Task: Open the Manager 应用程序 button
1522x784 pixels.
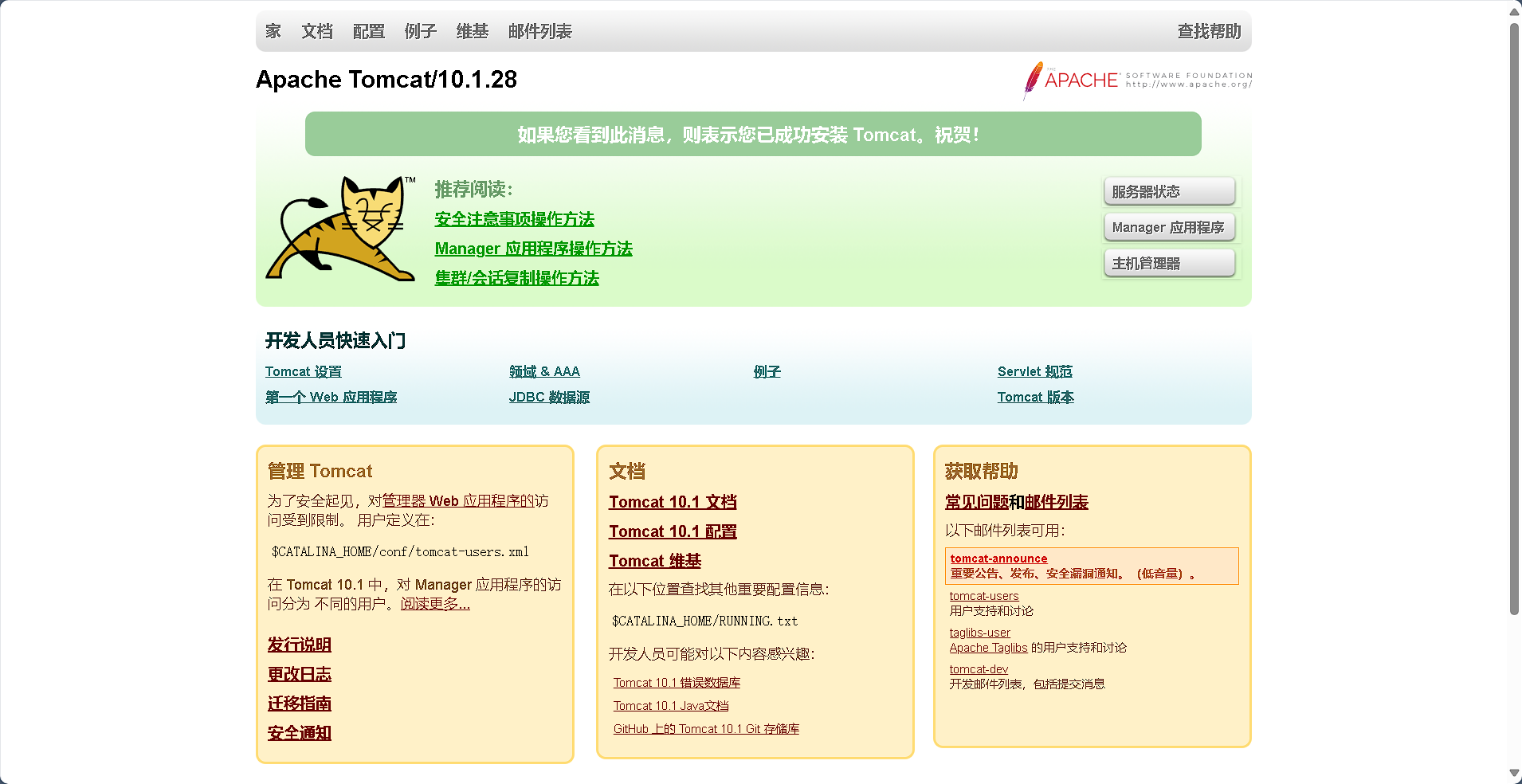Action: coord(1169,227)
